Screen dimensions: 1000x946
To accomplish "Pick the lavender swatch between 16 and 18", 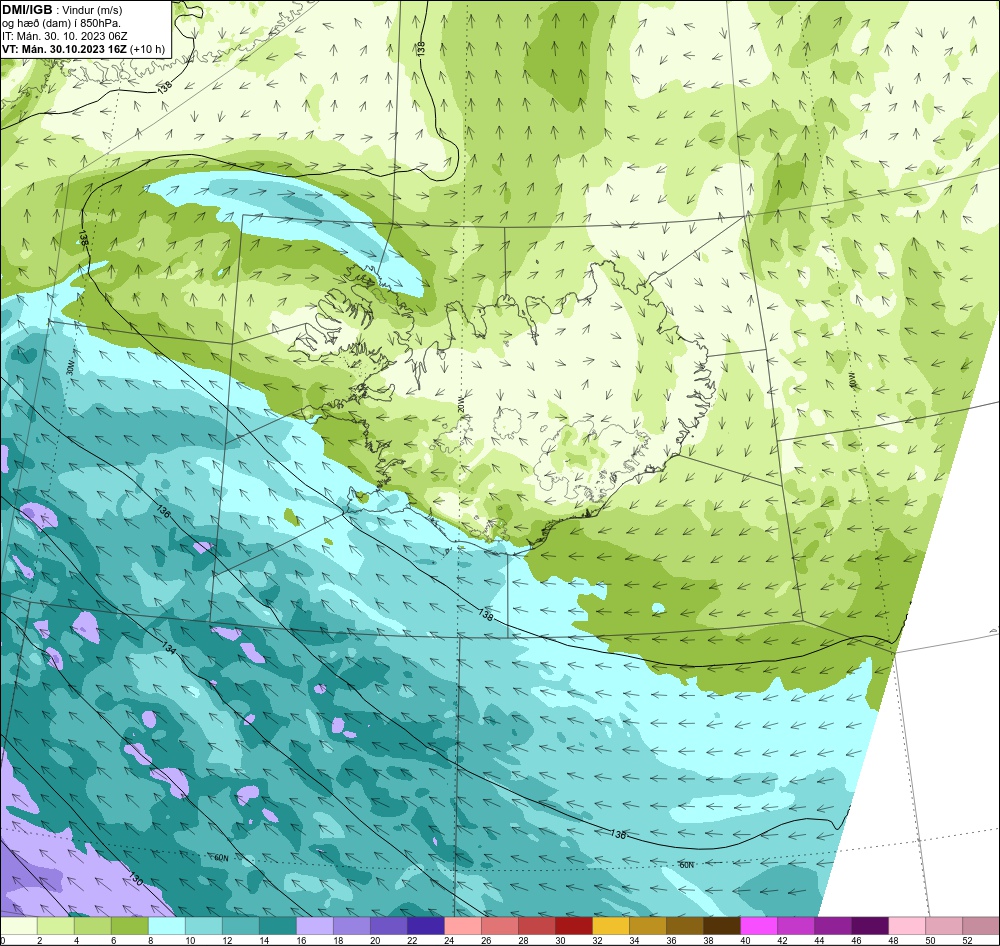I will [315, 926].
